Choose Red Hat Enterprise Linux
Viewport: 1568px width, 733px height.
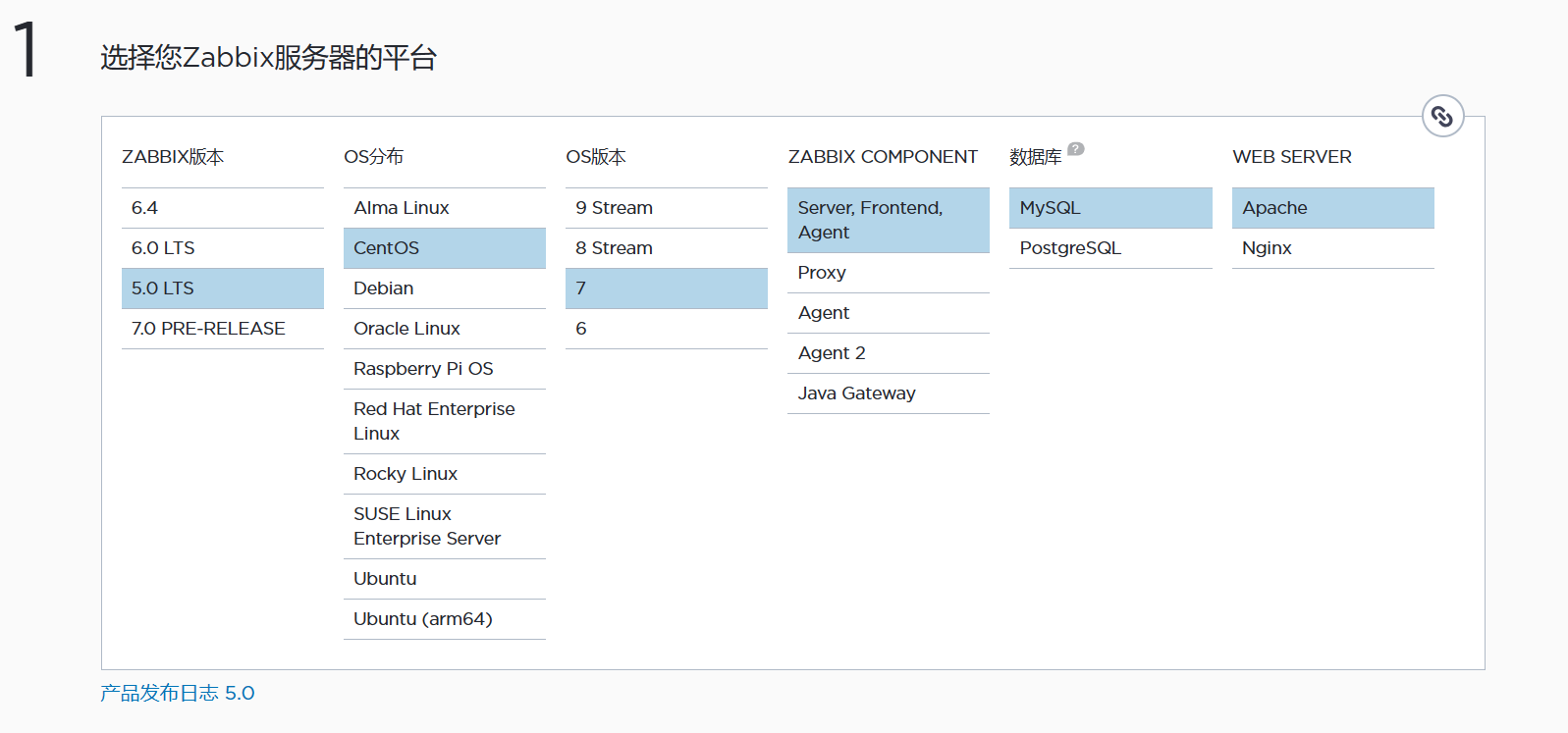(x=445, y=421)
